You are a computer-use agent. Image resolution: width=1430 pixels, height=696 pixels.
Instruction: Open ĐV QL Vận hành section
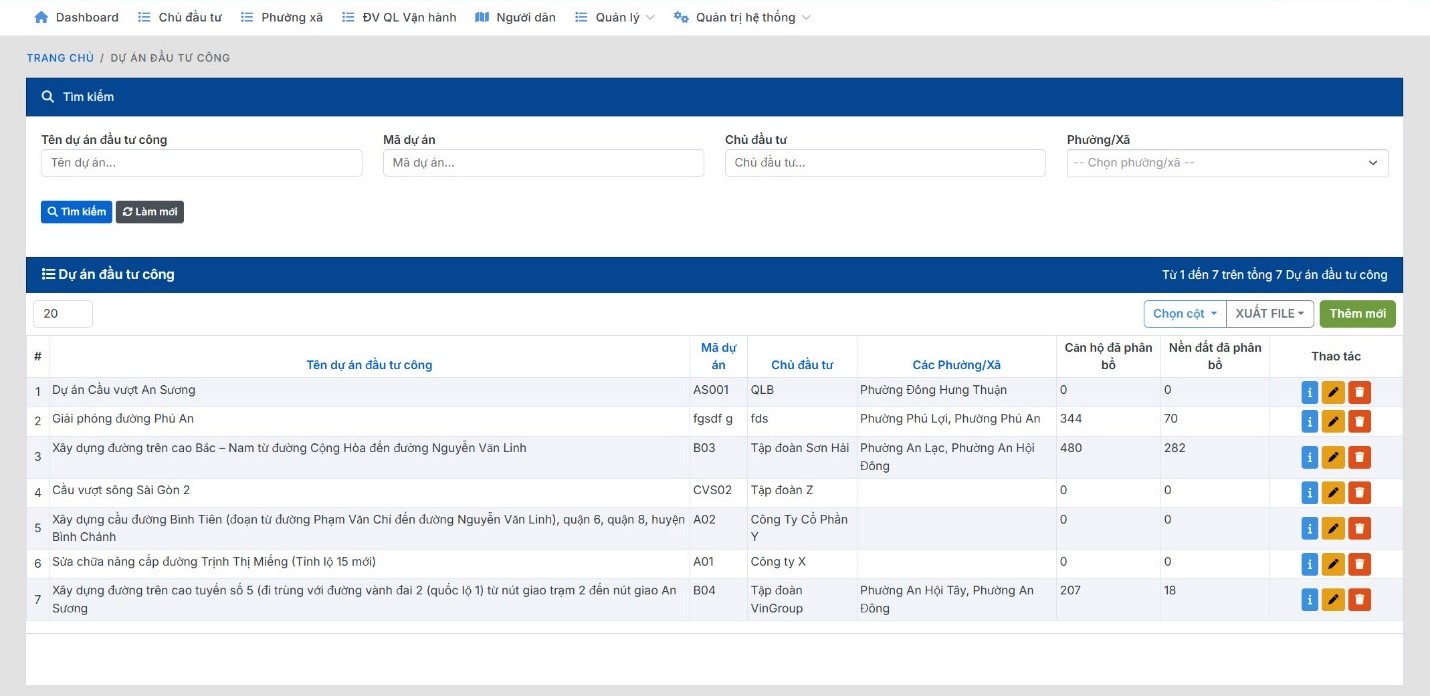(399, 17)
